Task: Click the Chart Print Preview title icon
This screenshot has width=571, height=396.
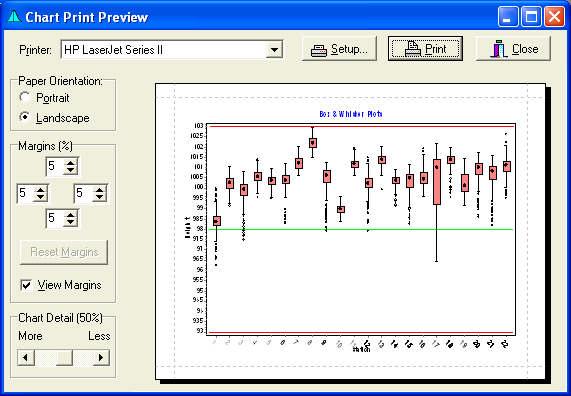Action: tap(14, 16)
